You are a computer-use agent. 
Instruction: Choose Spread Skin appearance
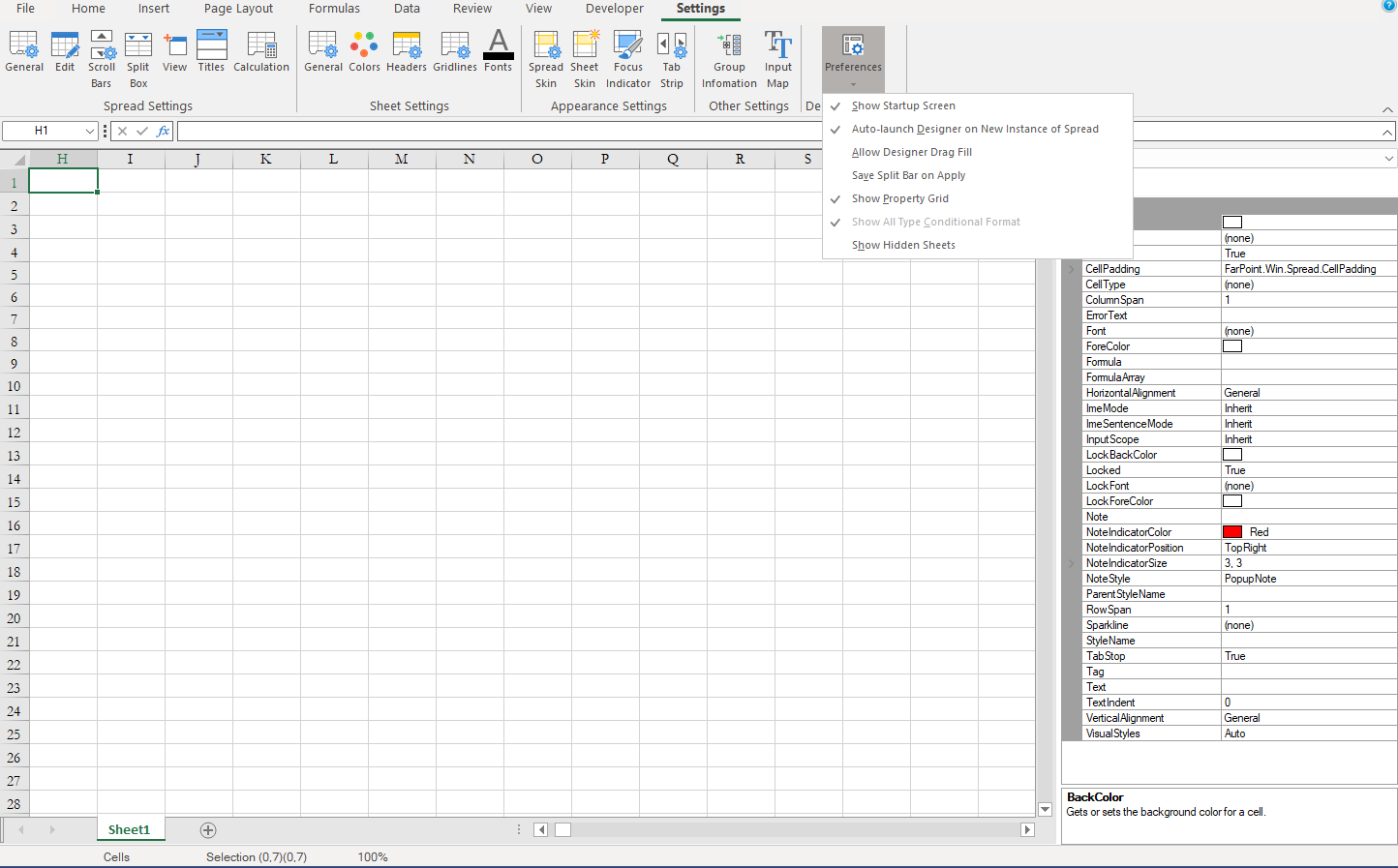(x=546, y=60)
